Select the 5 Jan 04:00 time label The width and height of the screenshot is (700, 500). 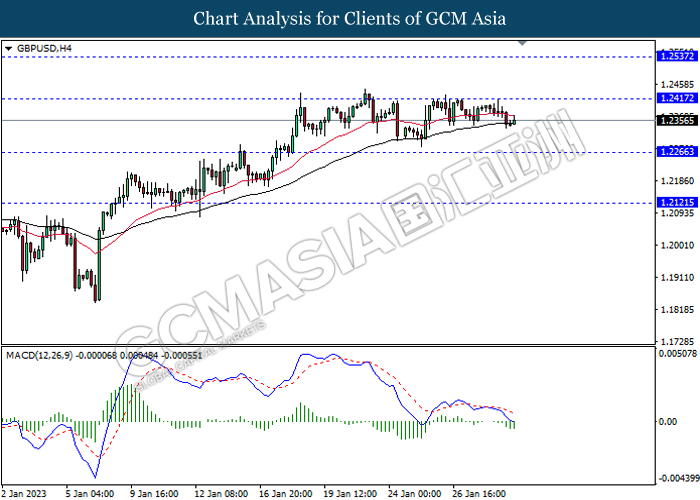(90, 494)
